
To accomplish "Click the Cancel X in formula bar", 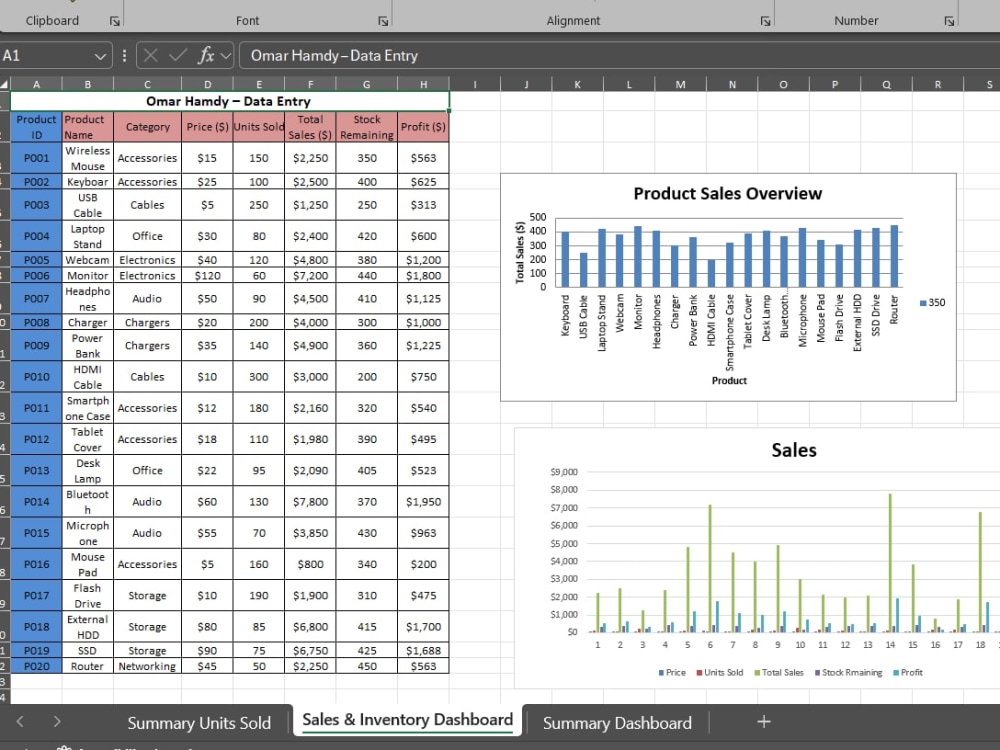I will coord(151,55).
